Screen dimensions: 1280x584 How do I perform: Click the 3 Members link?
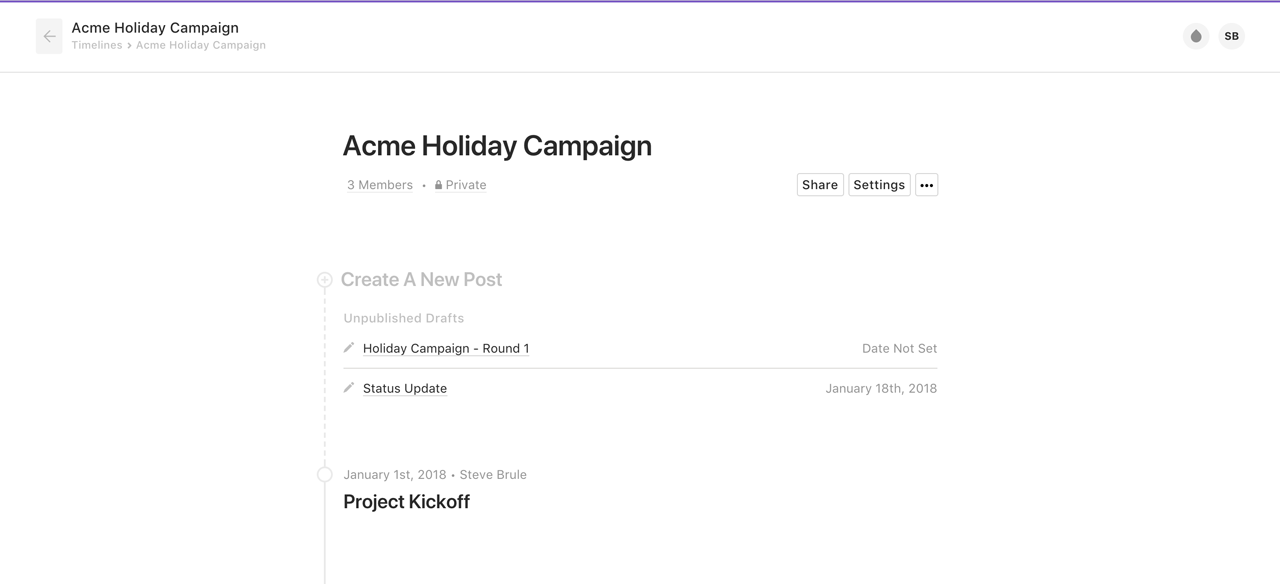coord(380,185)
